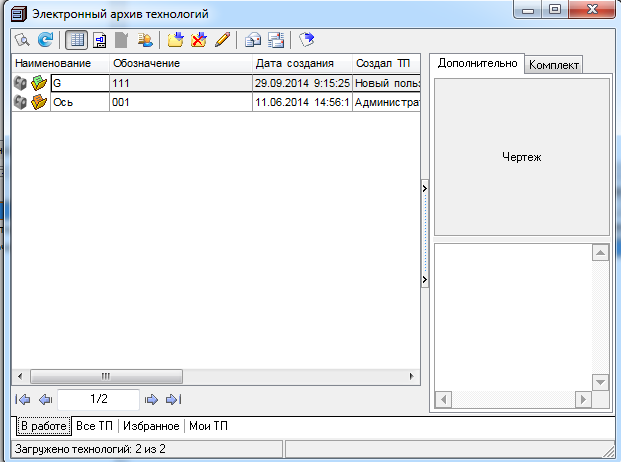
Task: Click the application icon in title bar
Action: click(19, 14)
